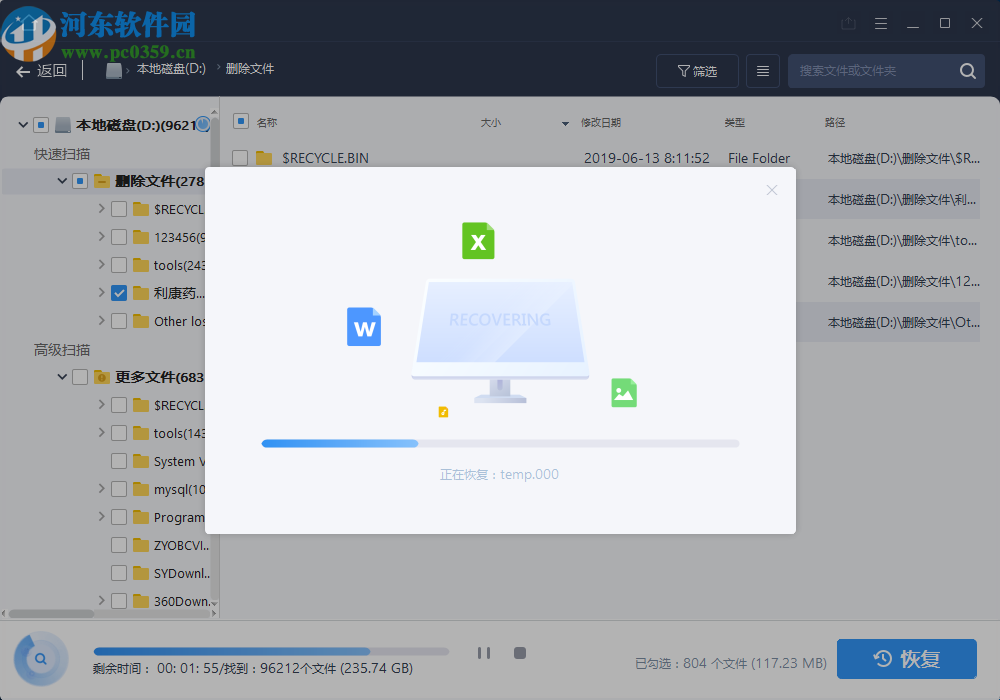Uncheck the 利康药 folder checkbox
Screen dimensions: 1000x700
tap(118, 292)
